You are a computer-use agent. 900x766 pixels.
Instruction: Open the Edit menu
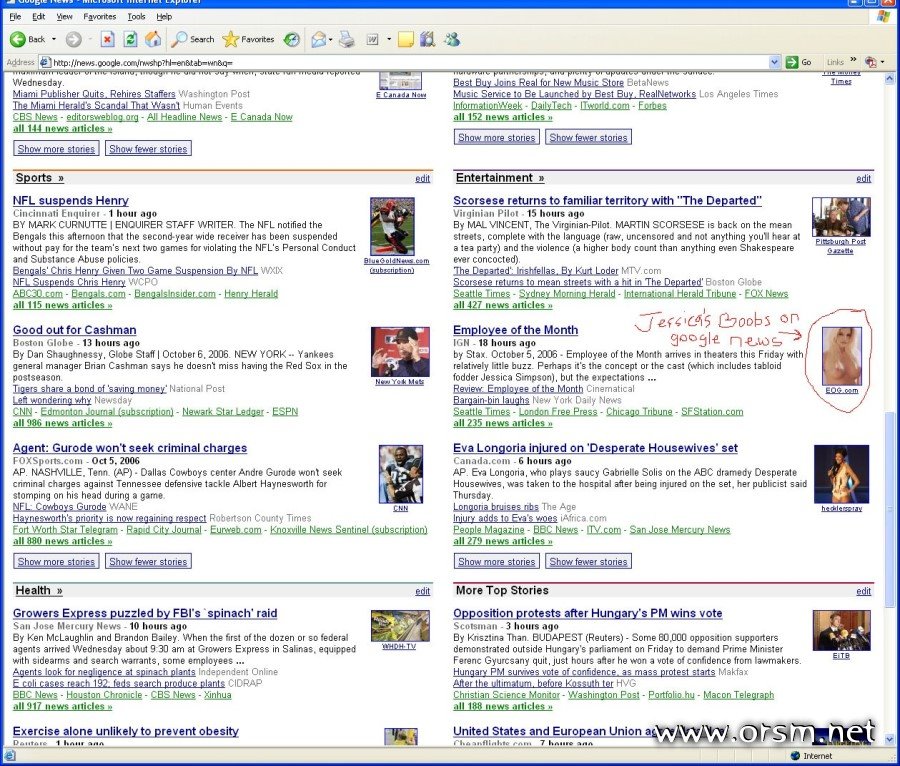[38, 17]
